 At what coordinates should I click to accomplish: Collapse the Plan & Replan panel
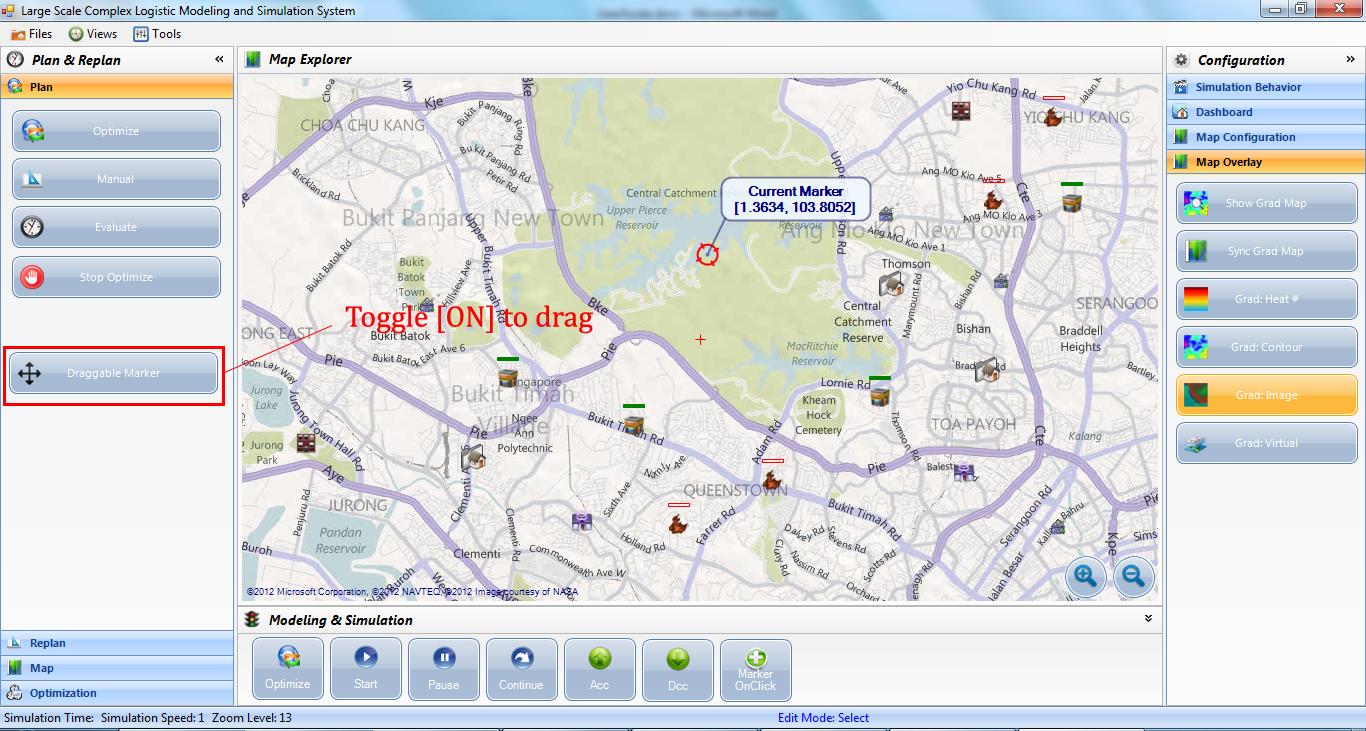pyautogui.click(x=218, y=59)
